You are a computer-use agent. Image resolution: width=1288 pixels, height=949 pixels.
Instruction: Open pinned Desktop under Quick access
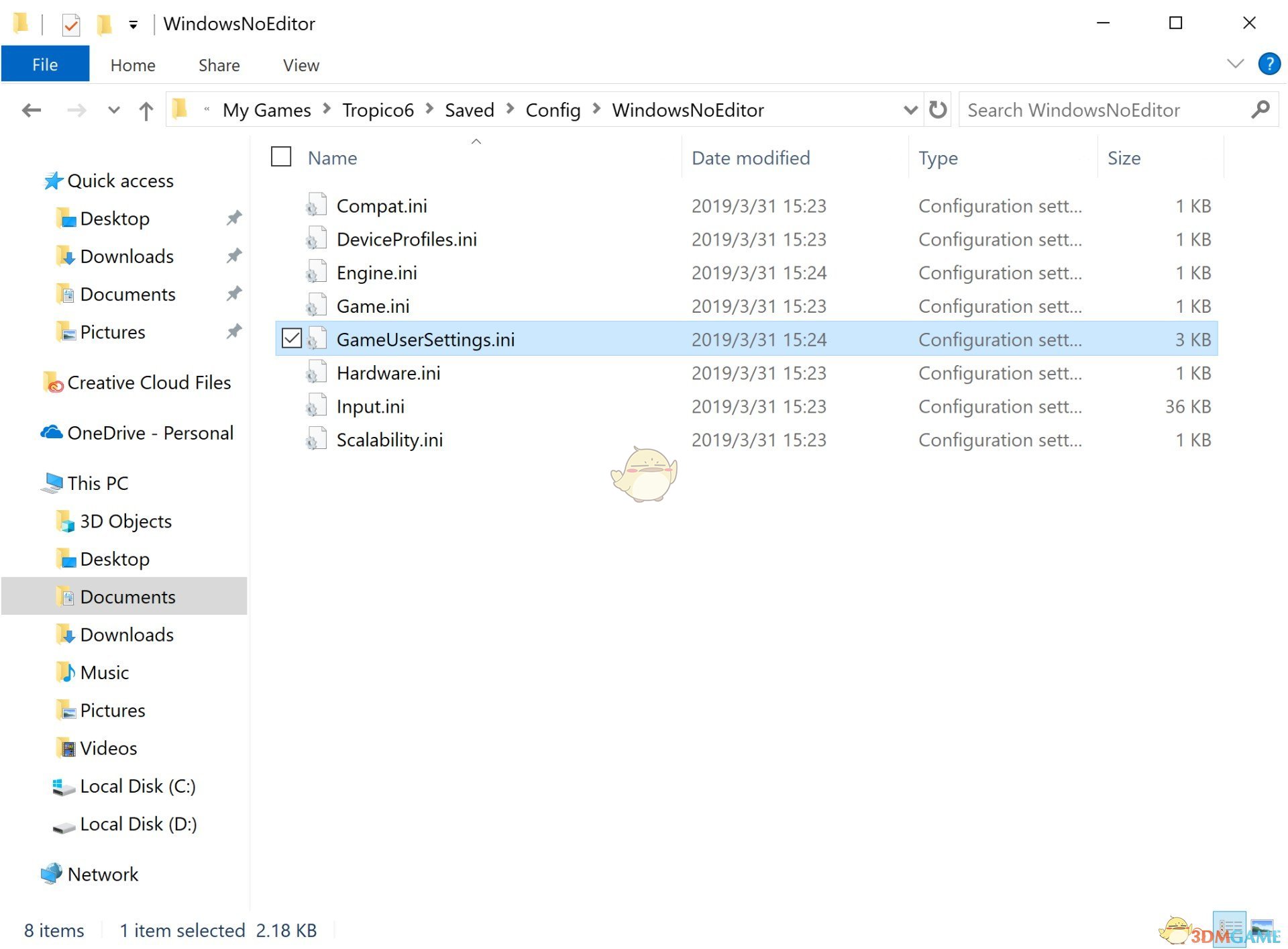tap(115, 219)
